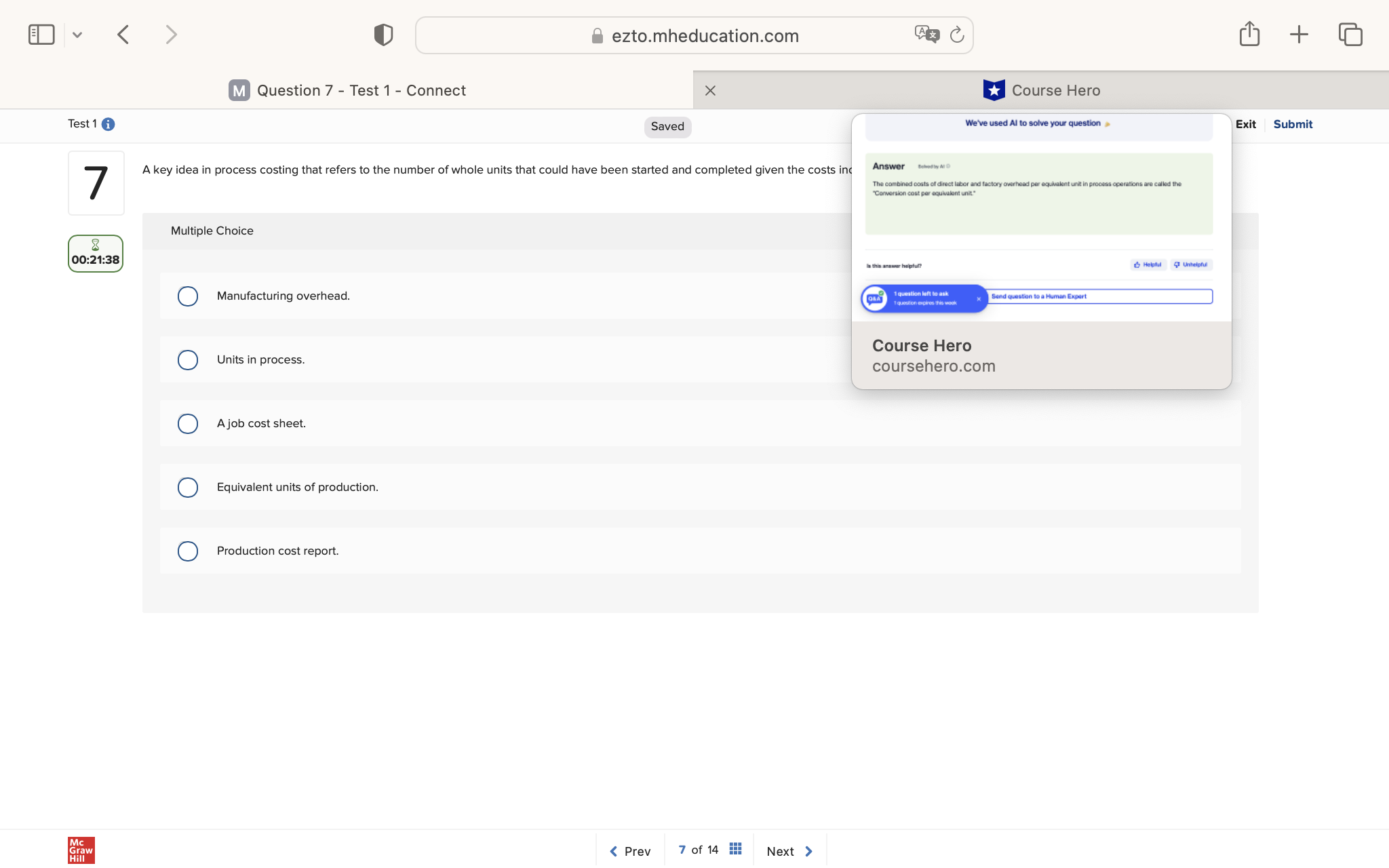Viewport: 1389px width, 868px height.
Task: Select the Units in process option
Action: click(188, 360)
